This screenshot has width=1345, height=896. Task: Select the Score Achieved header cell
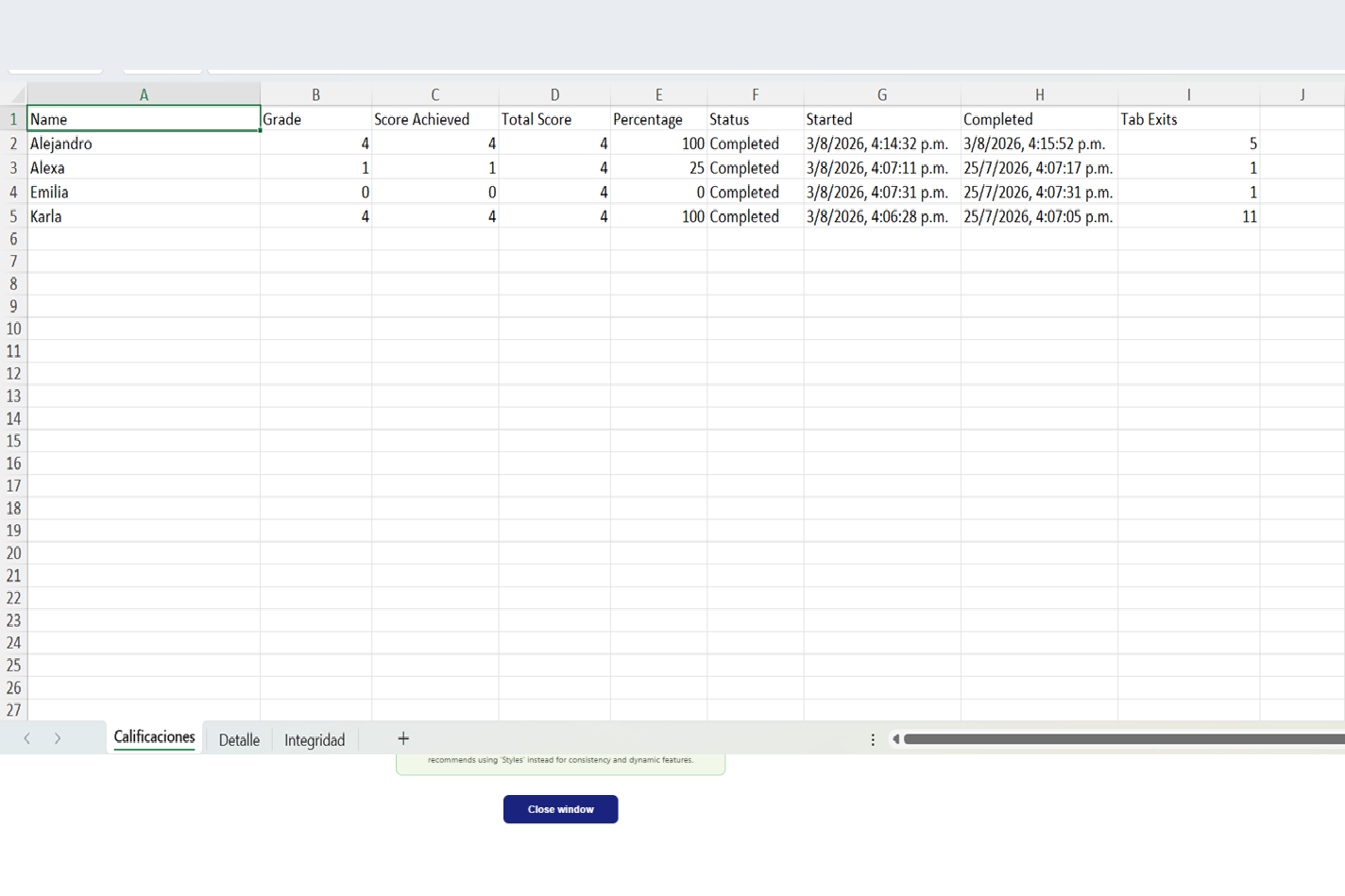(x=434, y=119)
